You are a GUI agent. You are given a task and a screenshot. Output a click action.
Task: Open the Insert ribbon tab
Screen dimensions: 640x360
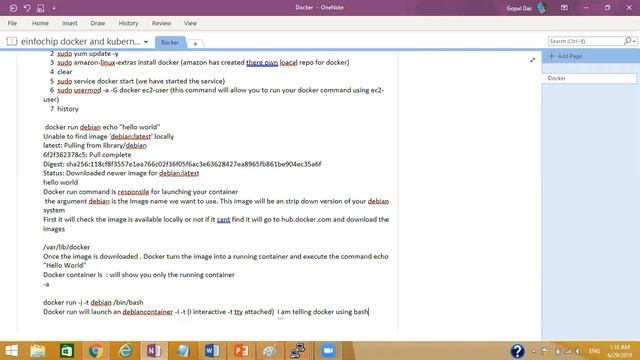click(x=69, y=23)
